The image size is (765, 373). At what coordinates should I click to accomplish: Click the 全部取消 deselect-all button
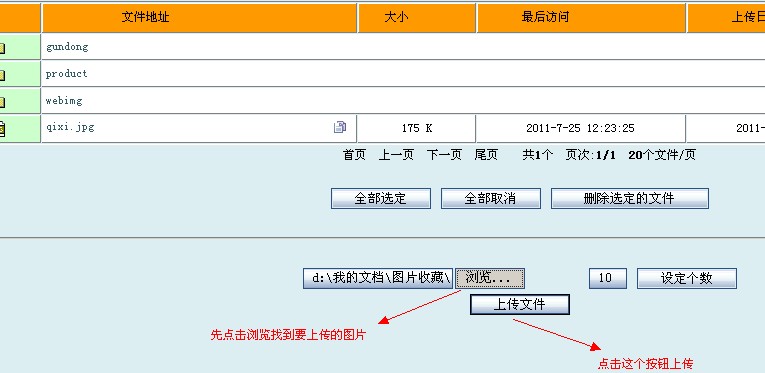[491, 198]
